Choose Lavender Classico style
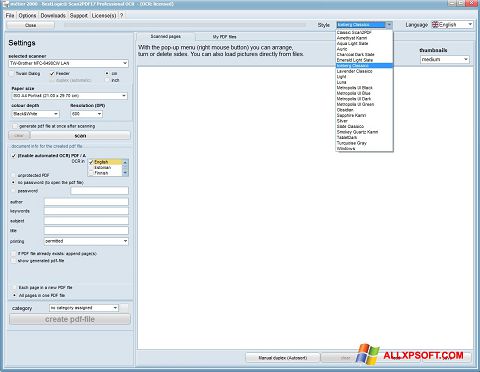 tap(354, 71)
